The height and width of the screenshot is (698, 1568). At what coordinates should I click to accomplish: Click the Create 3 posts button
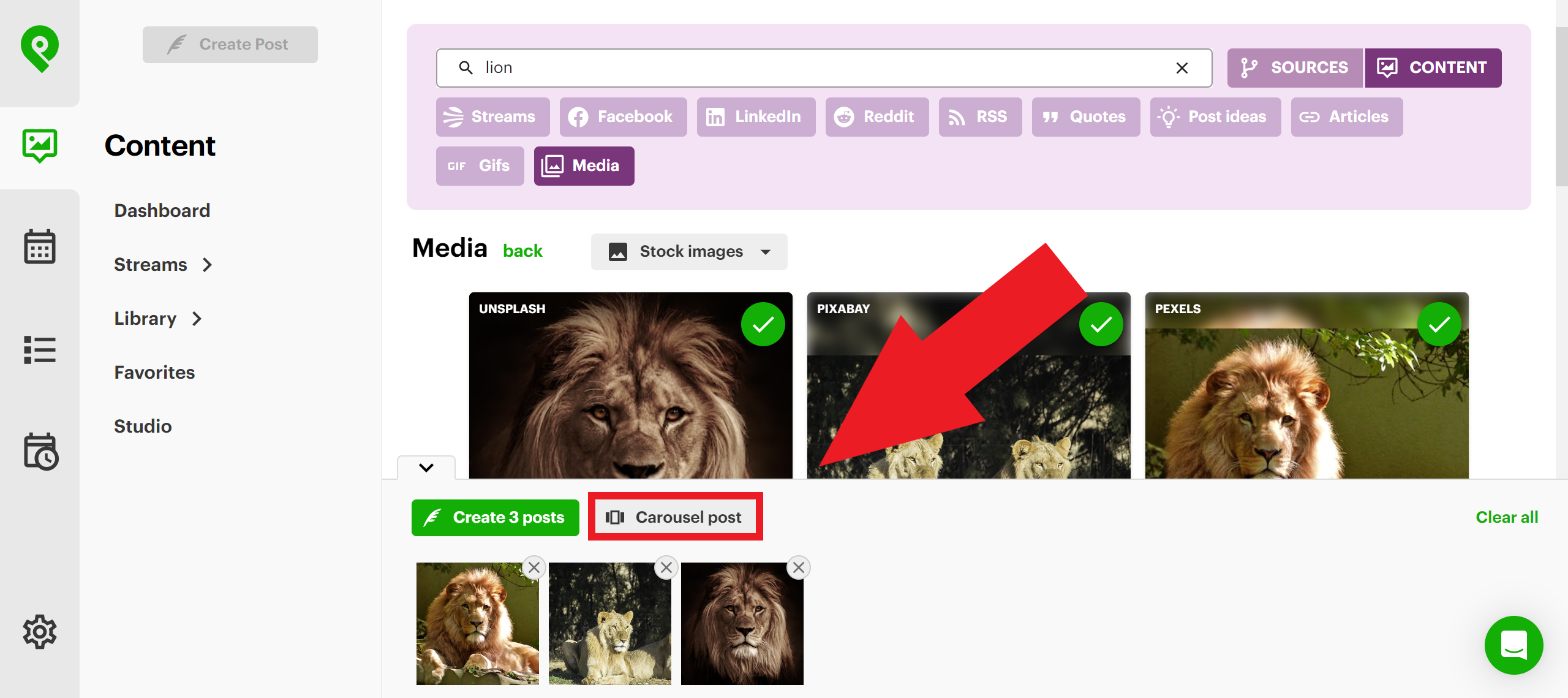pyautogui.click(x=495, y=517)
